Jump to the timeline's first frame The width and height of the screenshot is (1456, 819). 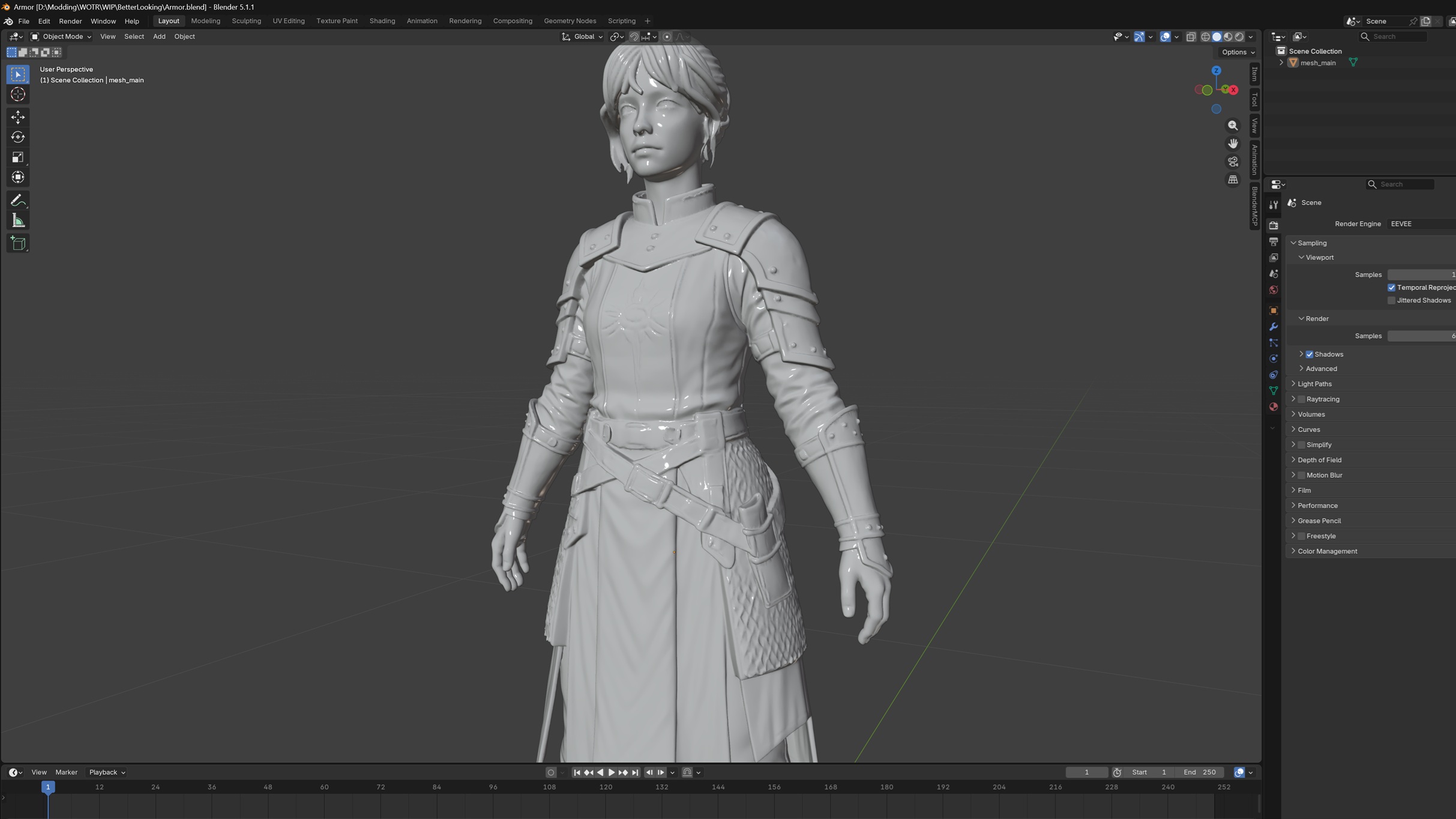coord(577,773)
